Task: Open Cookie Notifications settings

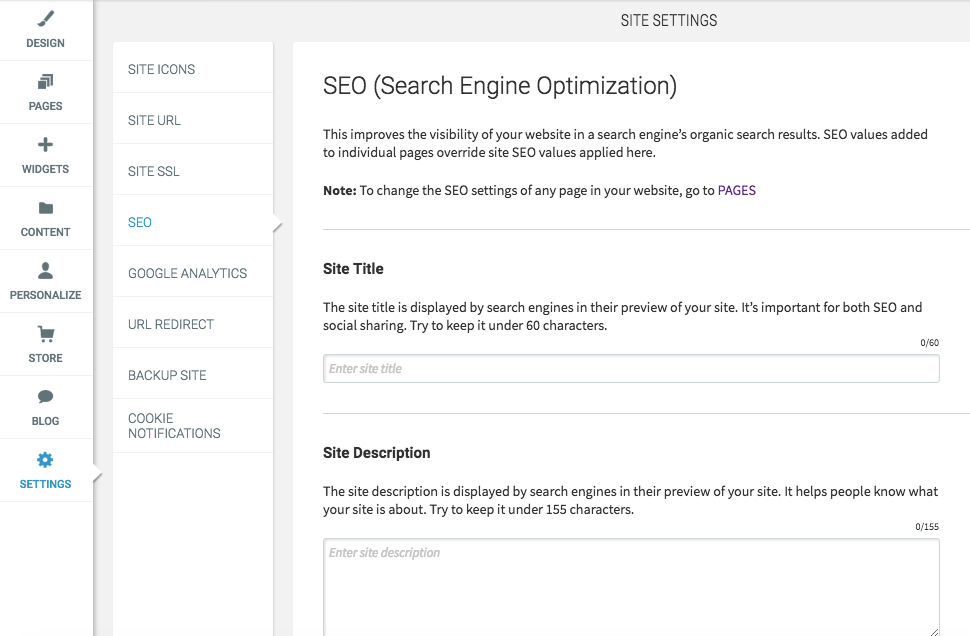Action: [193, 426]
